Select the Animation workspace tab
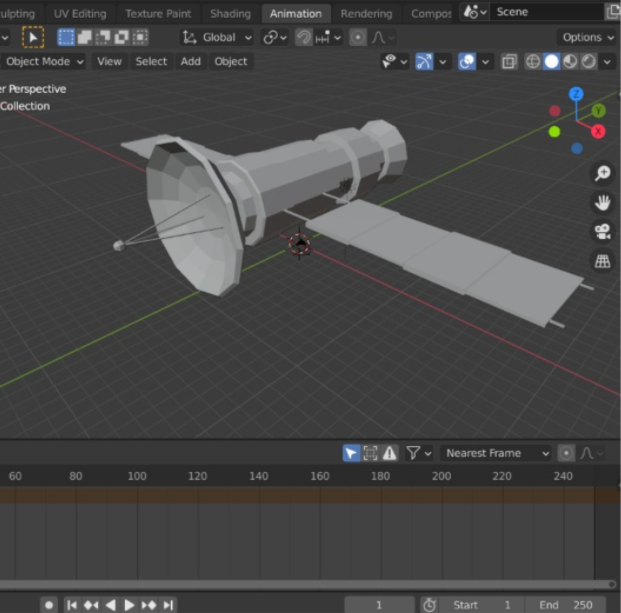This screenshot has width=621, height=613. 296,14
